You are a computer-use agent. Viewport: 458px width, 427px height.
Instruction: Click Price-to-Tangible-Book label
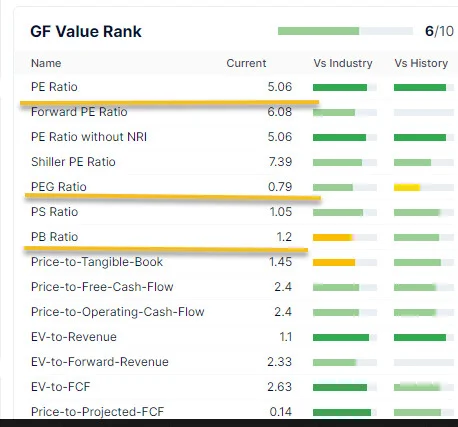tap(97, 262)
